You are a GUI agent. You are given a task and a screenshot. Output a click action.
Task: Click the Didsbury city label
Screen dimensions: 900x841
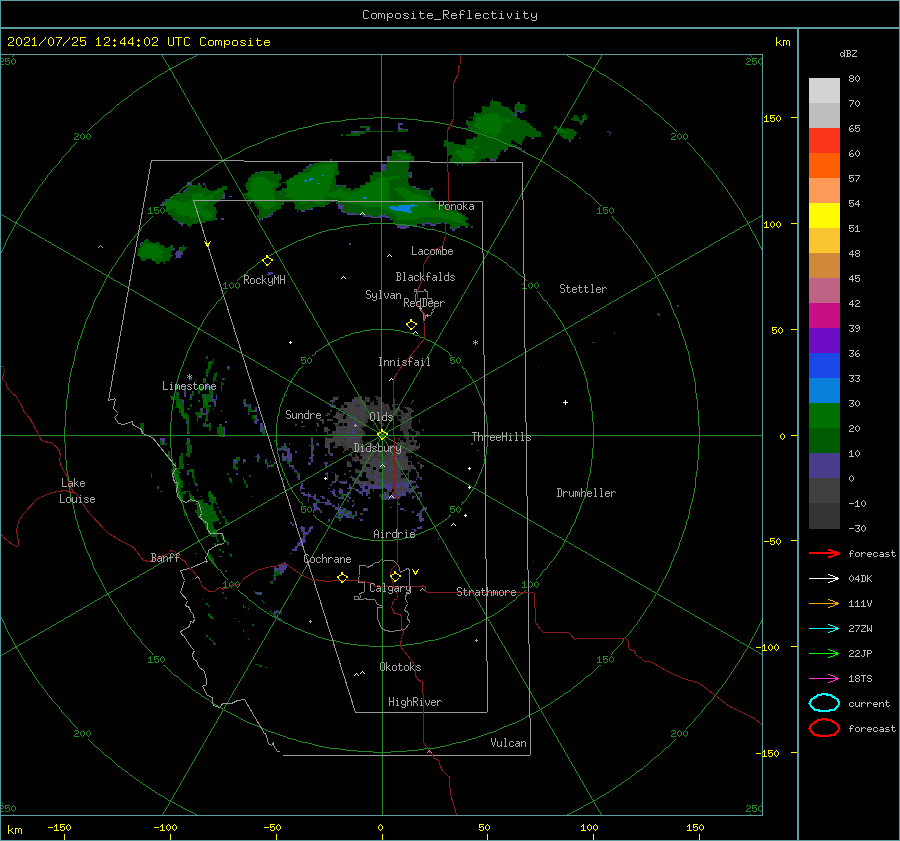pyautogui.click(x=377, y=448)
